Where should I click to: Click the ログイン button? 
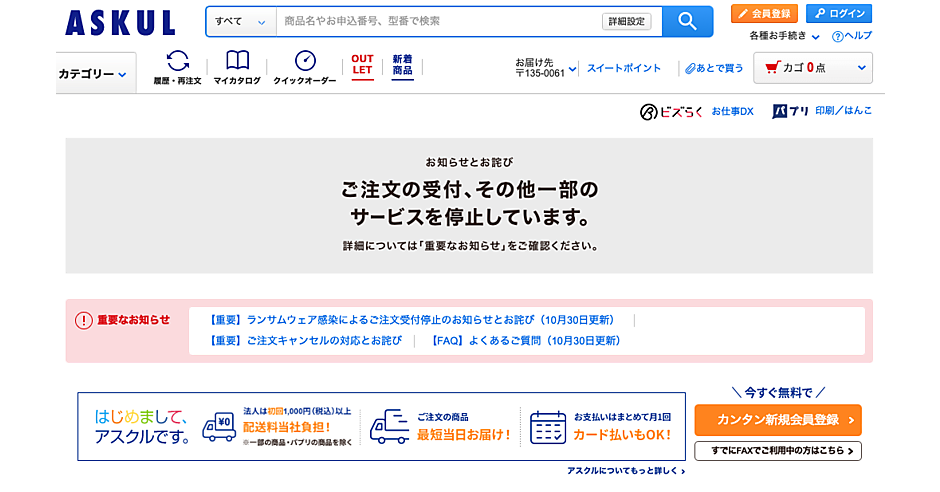point(839,13)
